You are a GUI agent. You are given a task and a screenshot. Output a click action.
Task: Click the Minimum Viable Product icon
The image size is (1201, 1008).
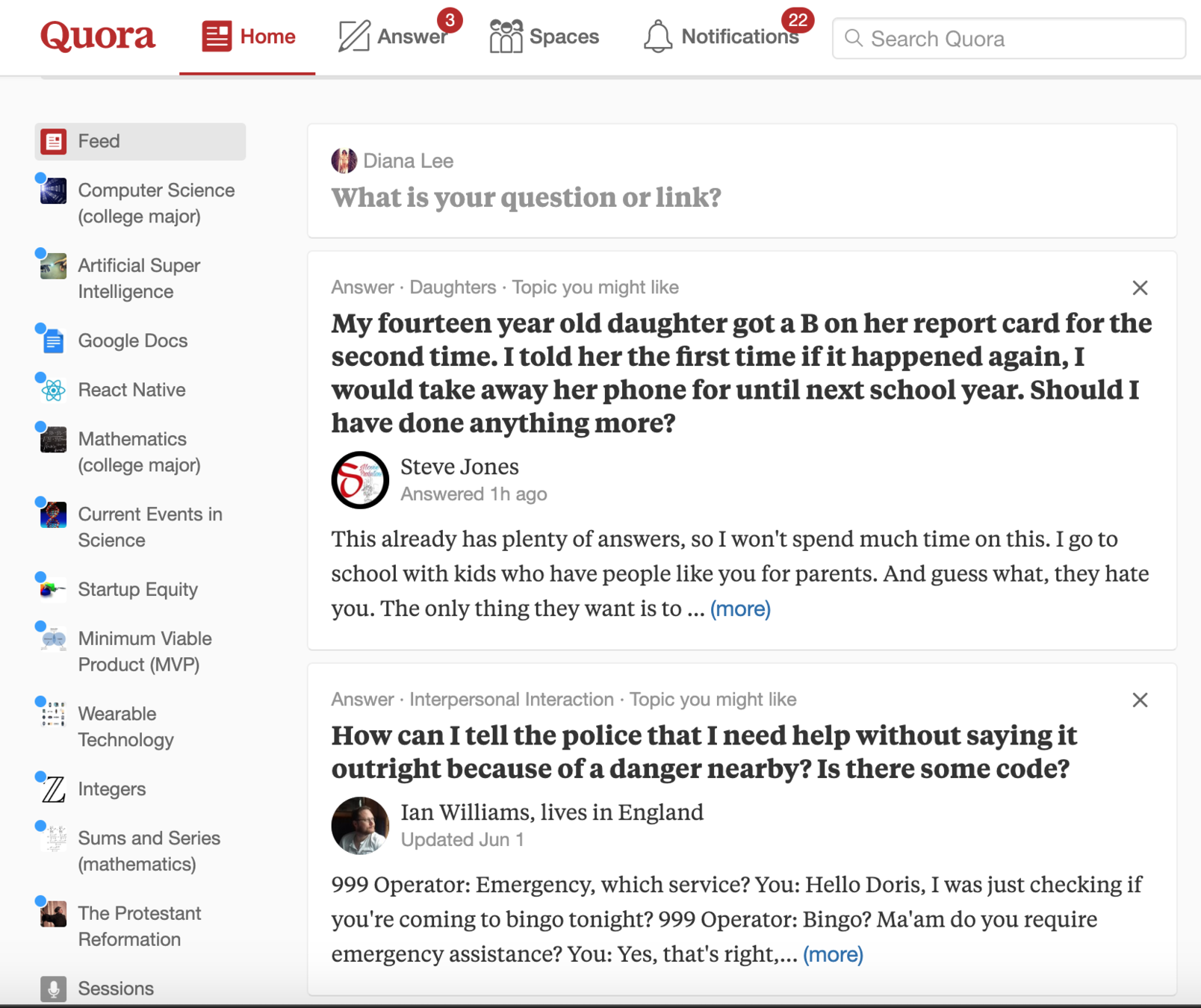click(x=53, y=639)
